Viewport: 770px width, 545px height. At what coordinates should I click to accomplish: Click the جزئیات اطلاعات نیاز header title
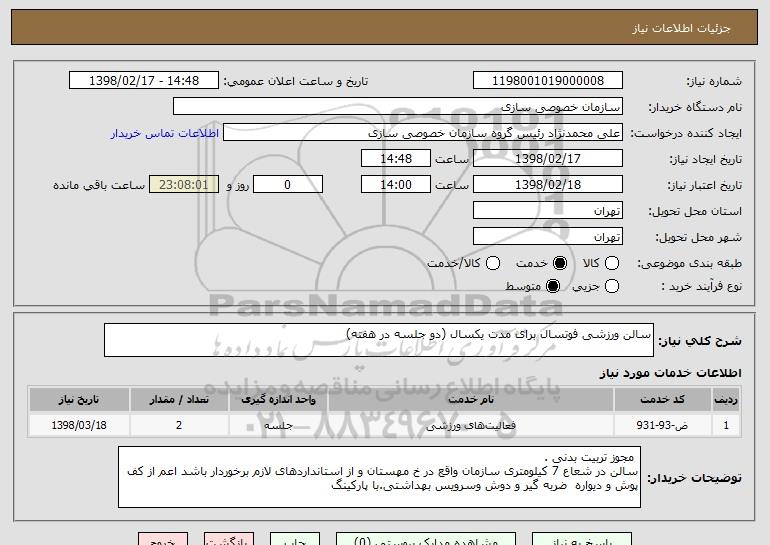click(x=681, y=28)
